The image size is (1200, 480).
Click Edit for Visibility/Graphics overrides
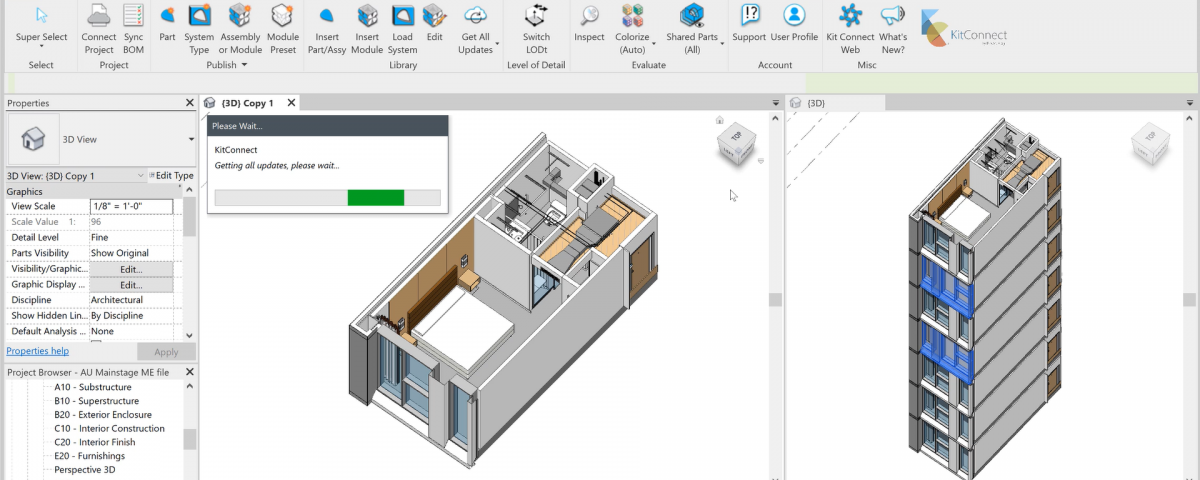pyautogui.click(x=131, y=269)
